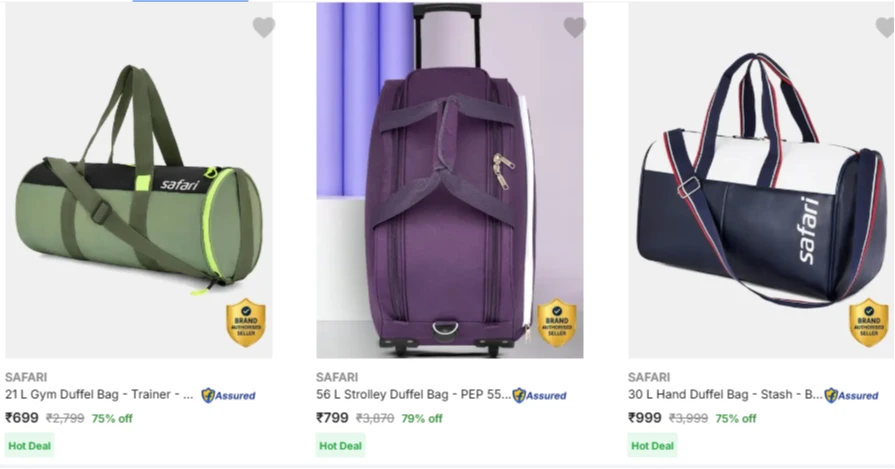Click Assured badge beside 21 L Gym Duffel
895x469 pixels.
228,395
